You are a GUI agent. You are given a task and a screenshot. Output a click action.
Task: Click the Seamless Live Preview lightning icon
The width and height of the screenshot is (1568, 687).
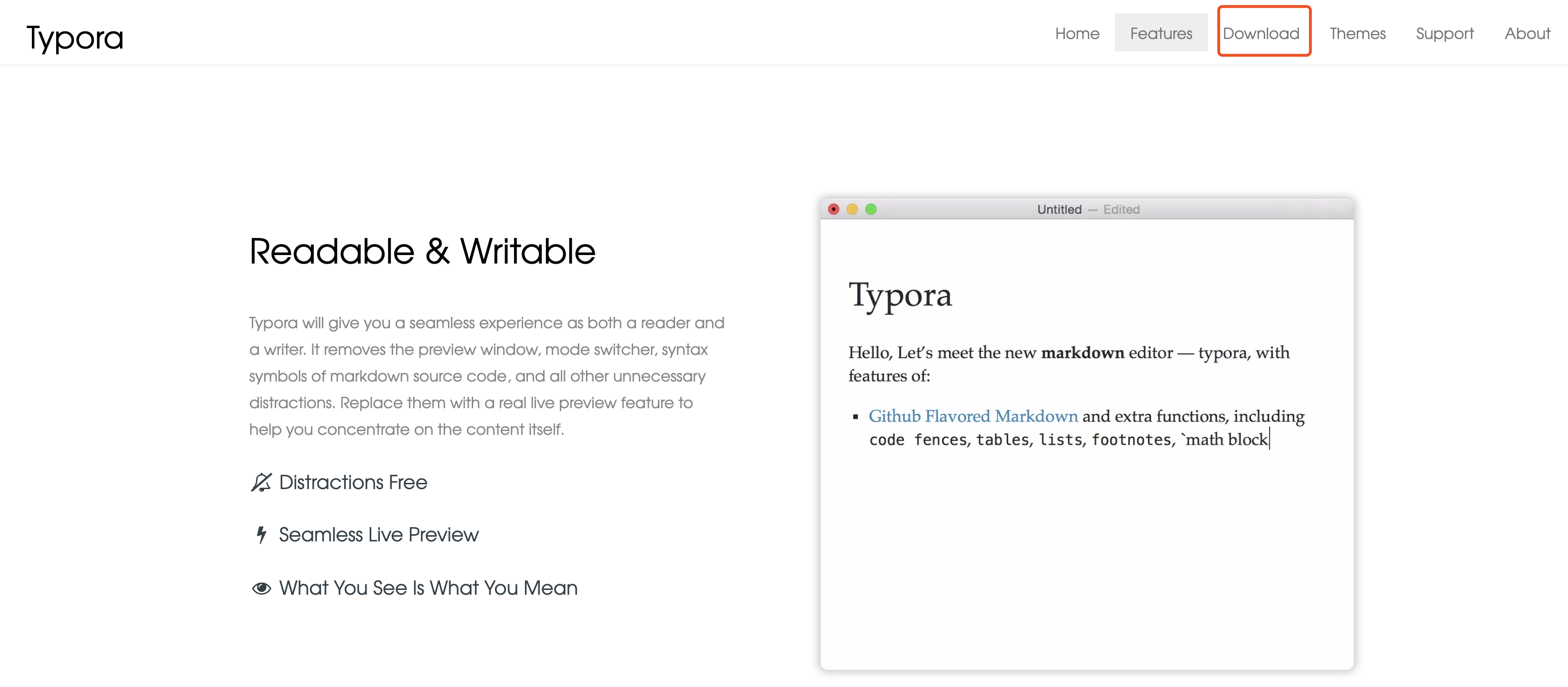[x=261, y=534]
